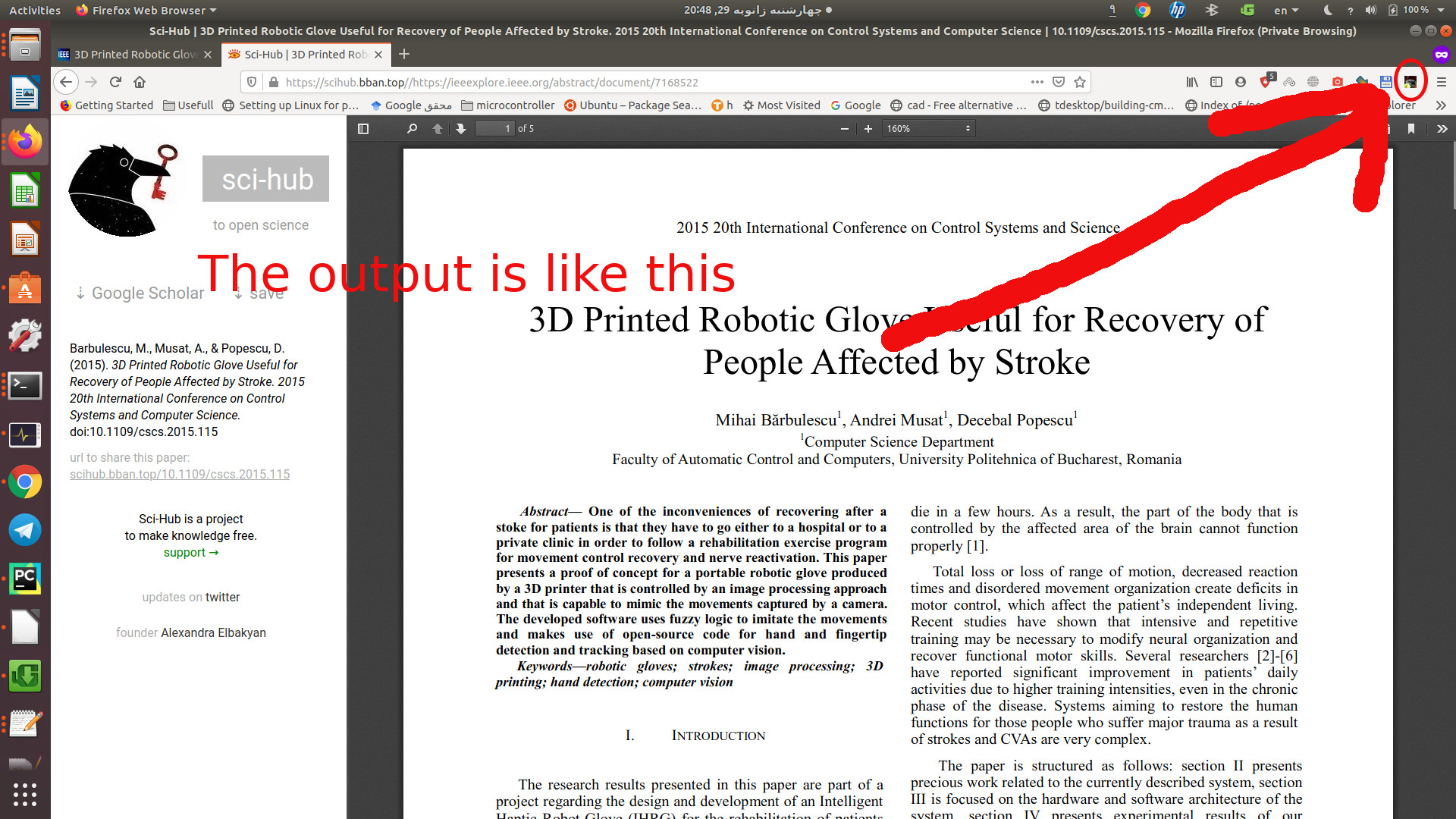
Task: Launch Telegram from the Ubuntu dock
Action: click(x=24, y=530)
